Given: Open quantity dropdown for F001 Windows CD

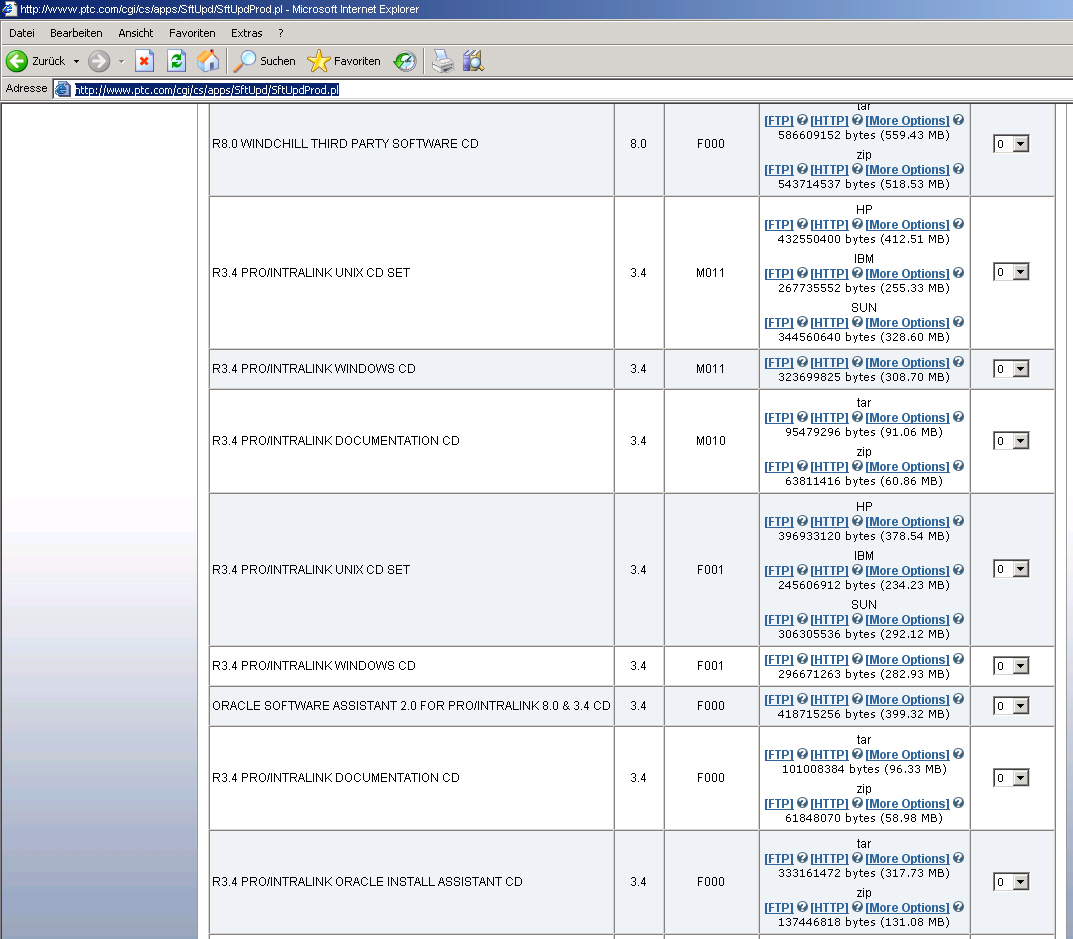Looking at the screenshot, I should click(1020, 666).
